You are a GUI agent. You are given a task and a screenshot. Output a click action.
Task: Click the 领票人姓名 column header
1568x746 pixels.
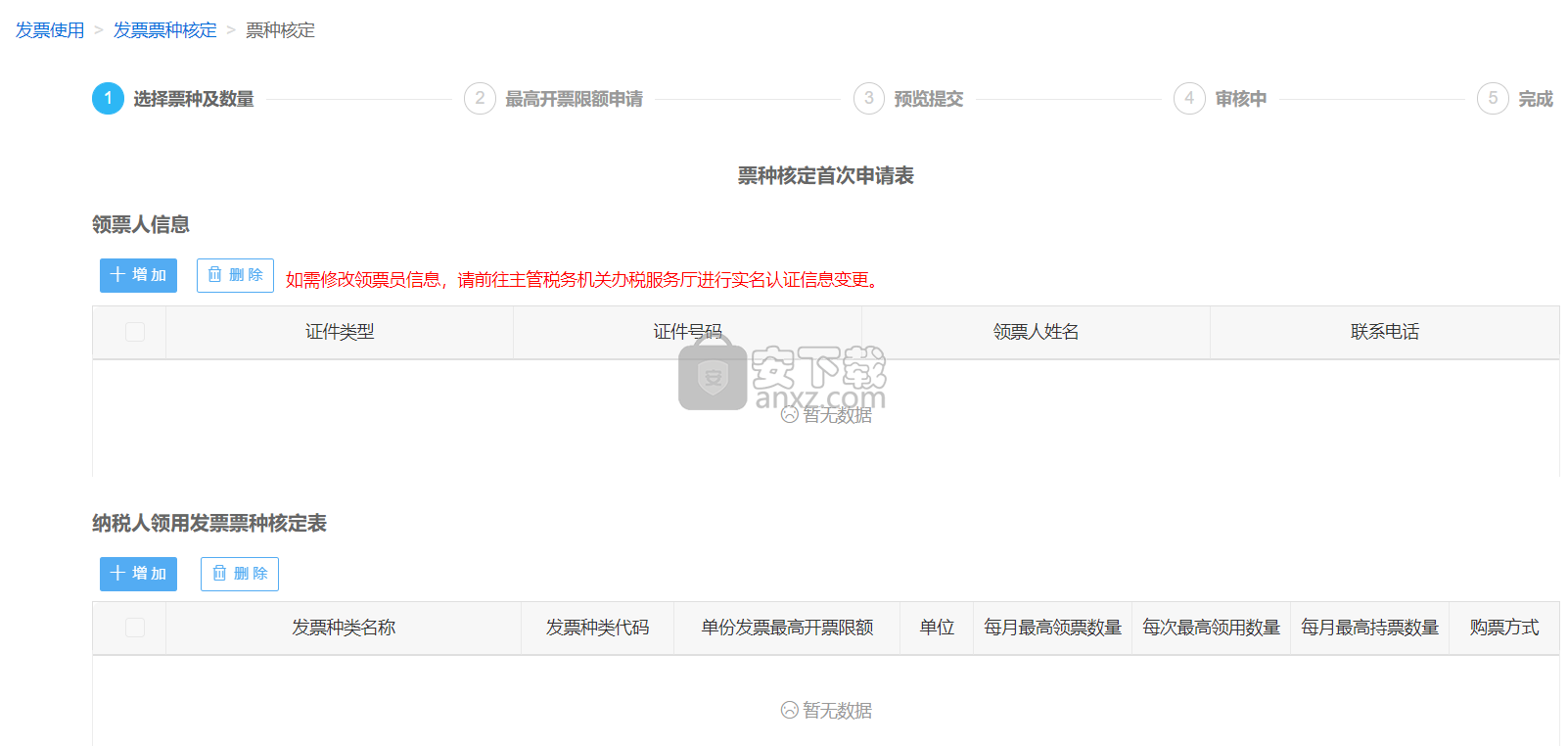[x=1036, y=332]
